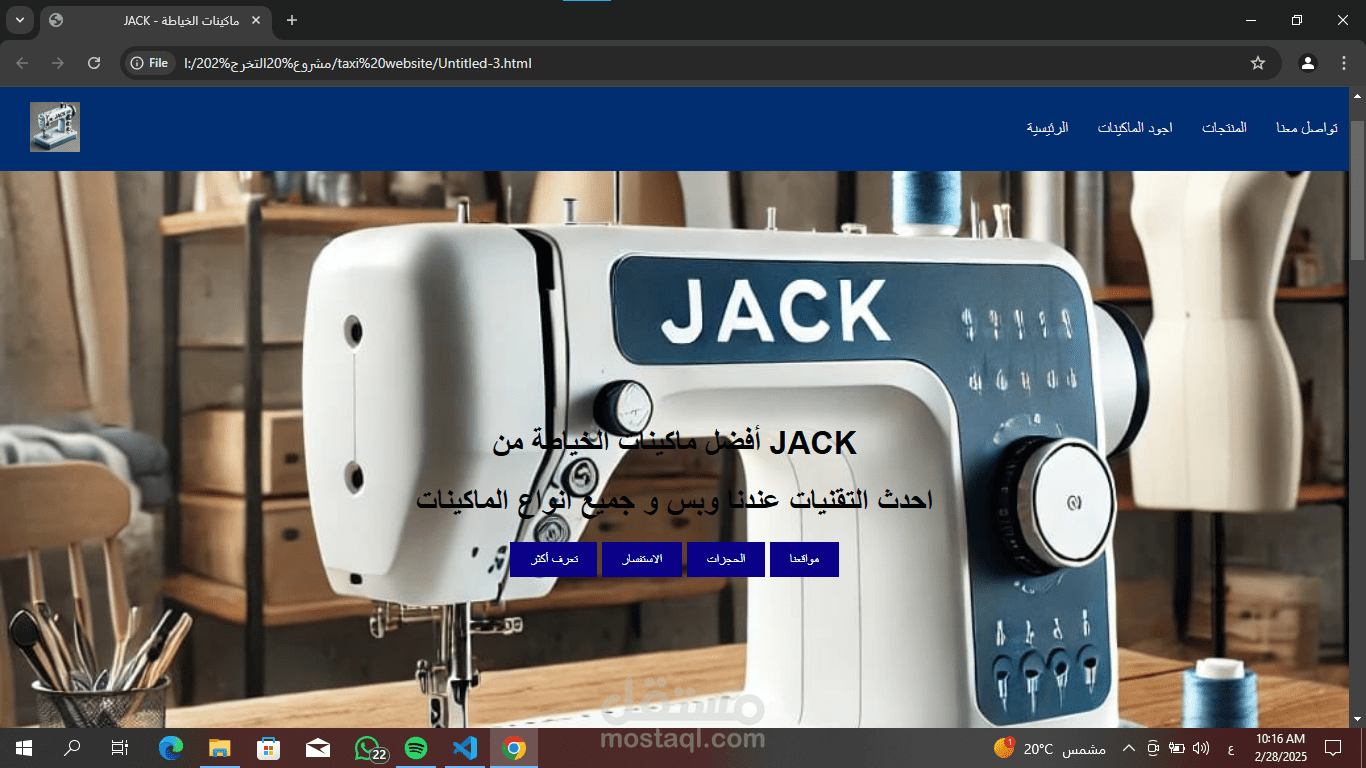Click the browser forward arrow
Image resolution: width=1366 pixels, height=768 pixels.
tap(58, 63)
